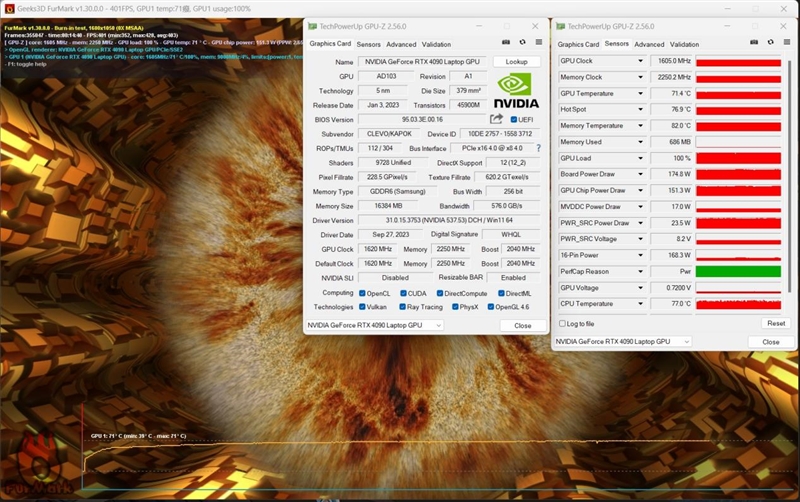Click the Memory Temperature value 82.0 °C
800x502 pixels.
pyautogui.click(x=671, y=126)
